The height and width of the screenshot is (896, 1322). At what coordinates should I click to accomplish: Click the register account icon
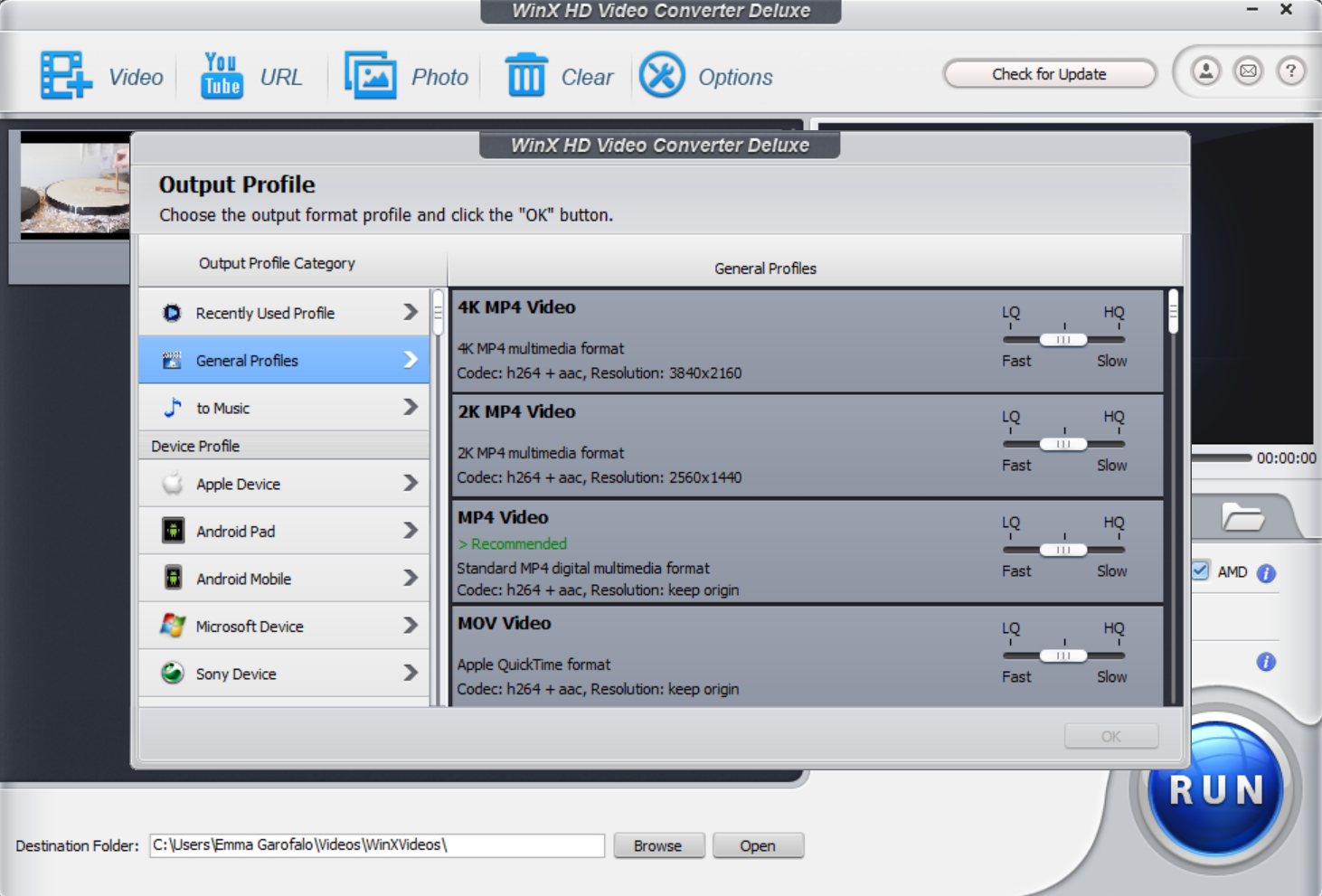pos(1204,71)
